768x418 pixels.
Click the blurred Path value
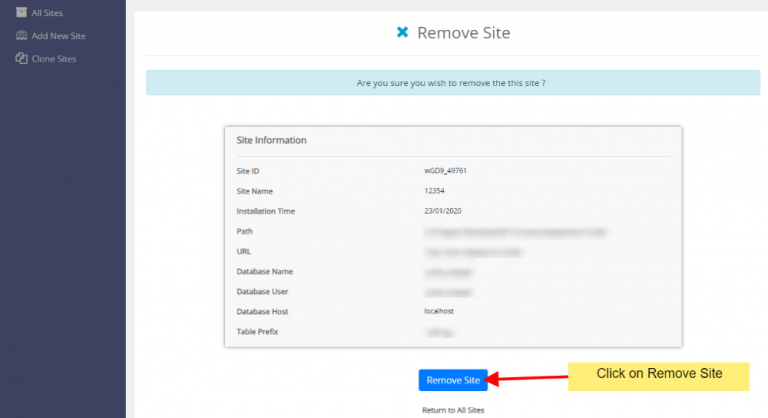coord(515,231)
